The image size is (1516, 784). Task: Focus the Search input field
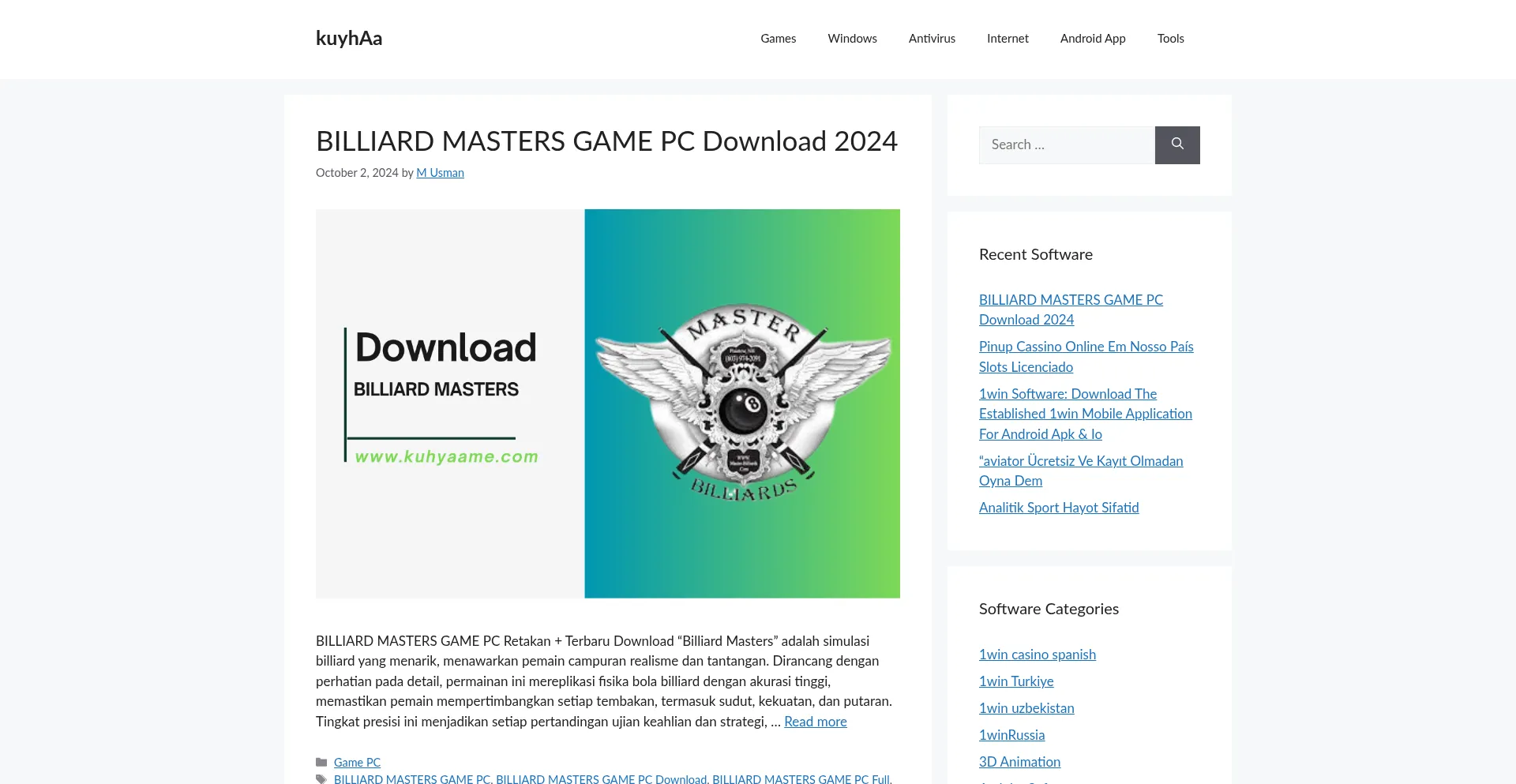point(1066,145)
